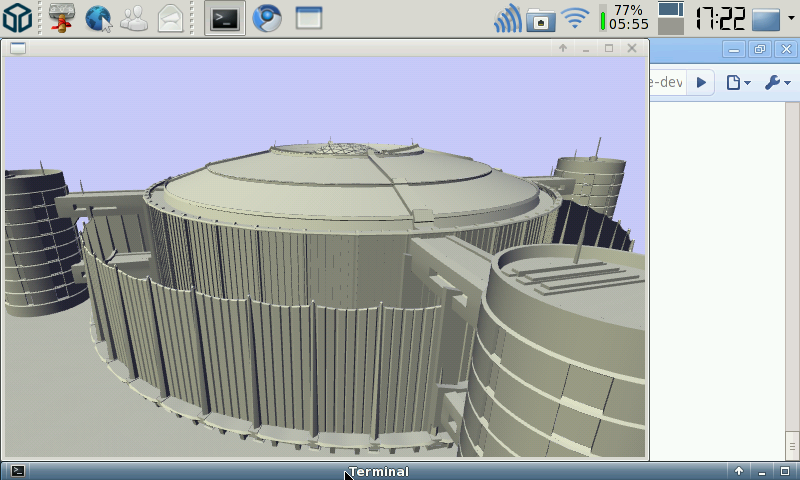Open the cellular signal status icon
This screenshot has height=480, width=800.
508,19
